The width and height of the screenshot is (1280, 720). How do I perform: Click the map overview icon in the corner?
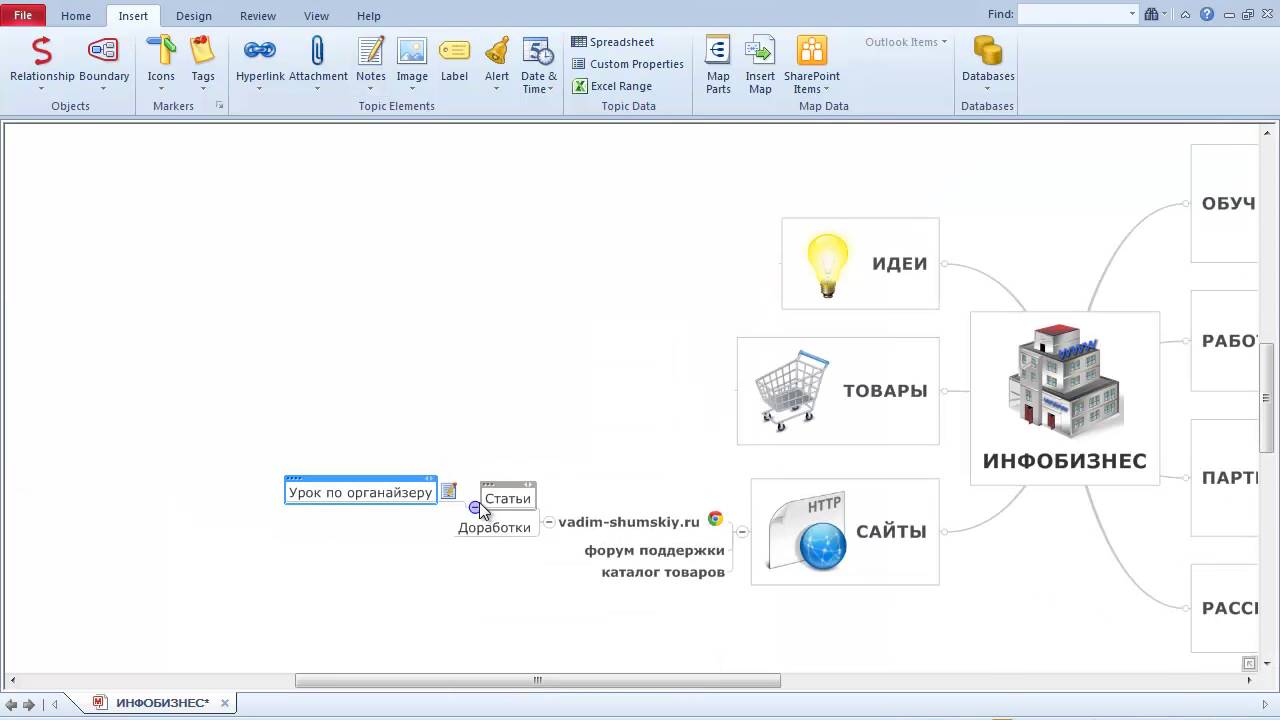tap(1249, 663)
